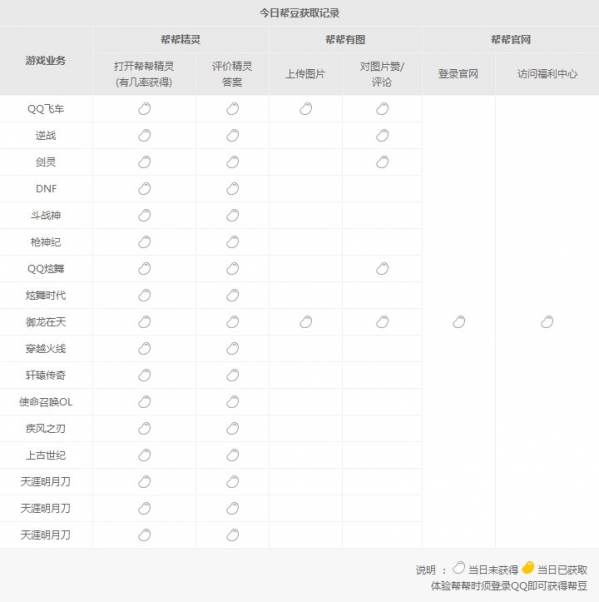This screenshot has width=599, height=602.
Task: Select QQ炫舞 bean under 对图片赞/评论
Action: [x=382, y=268]
